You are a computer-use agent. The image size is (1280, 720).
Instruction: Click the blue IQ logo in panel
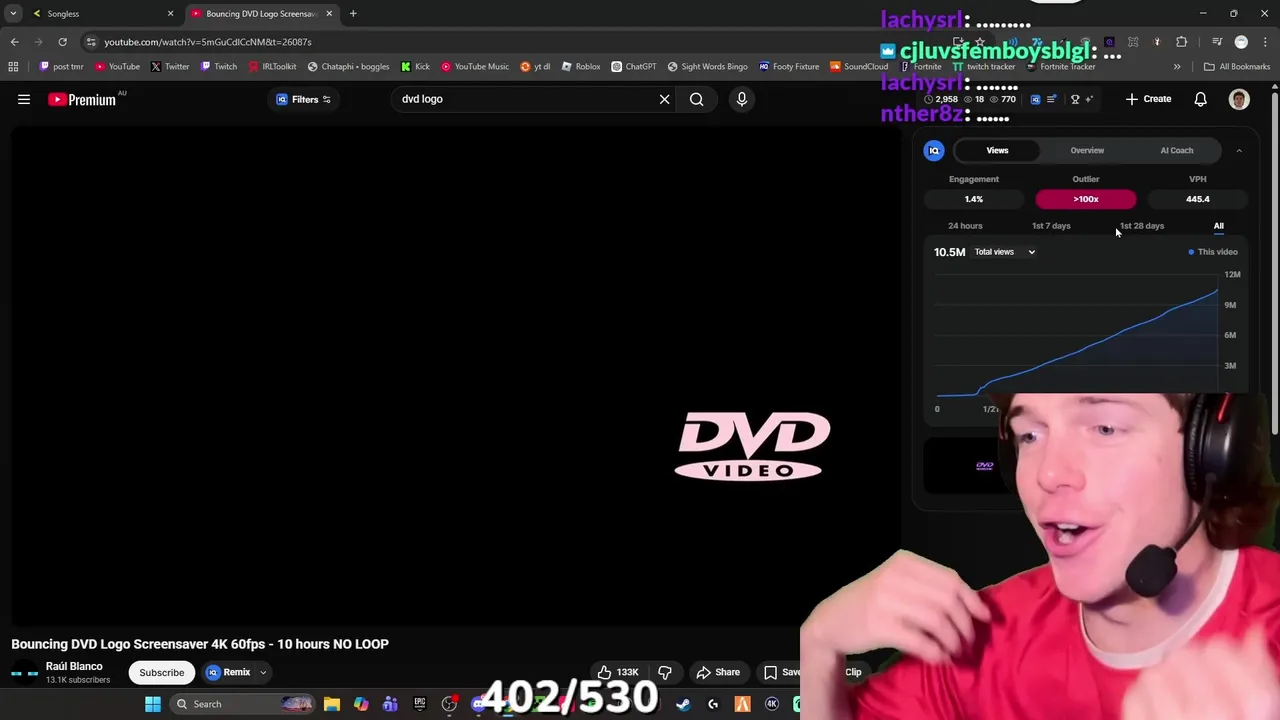point(934,150)
